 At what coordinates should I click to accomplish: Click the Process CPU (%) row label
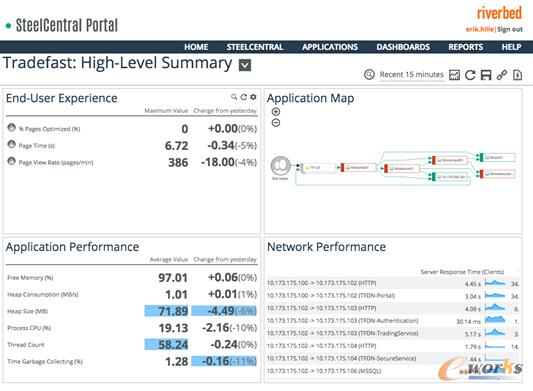(29, 328)
